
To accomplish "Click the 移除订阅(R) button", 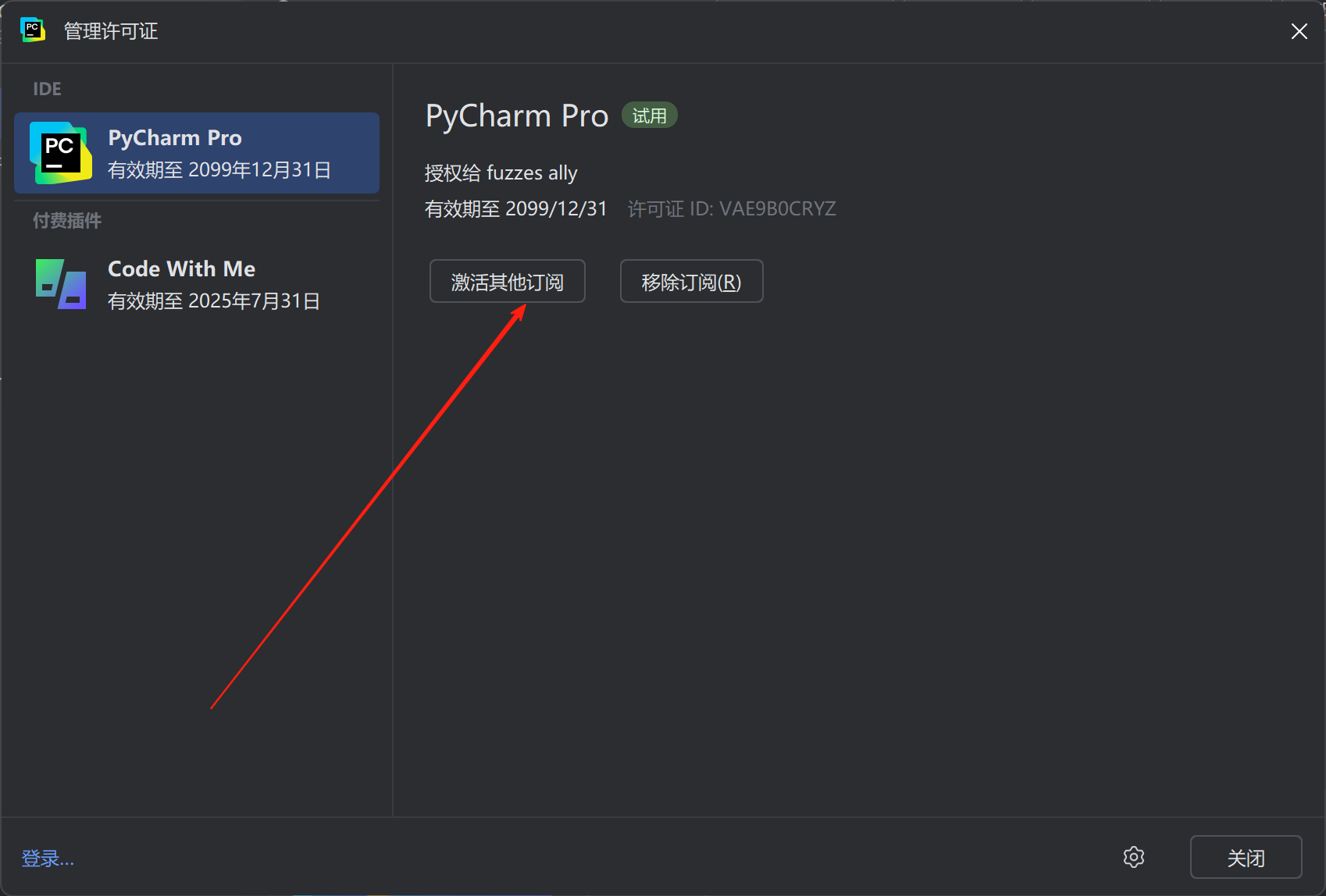I will (x=692, y=281).
